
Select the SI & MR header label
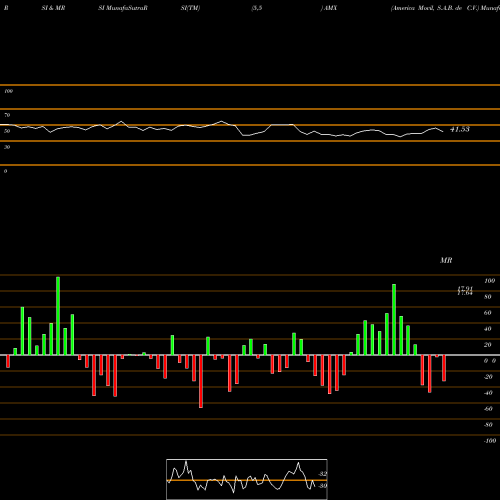53,8
